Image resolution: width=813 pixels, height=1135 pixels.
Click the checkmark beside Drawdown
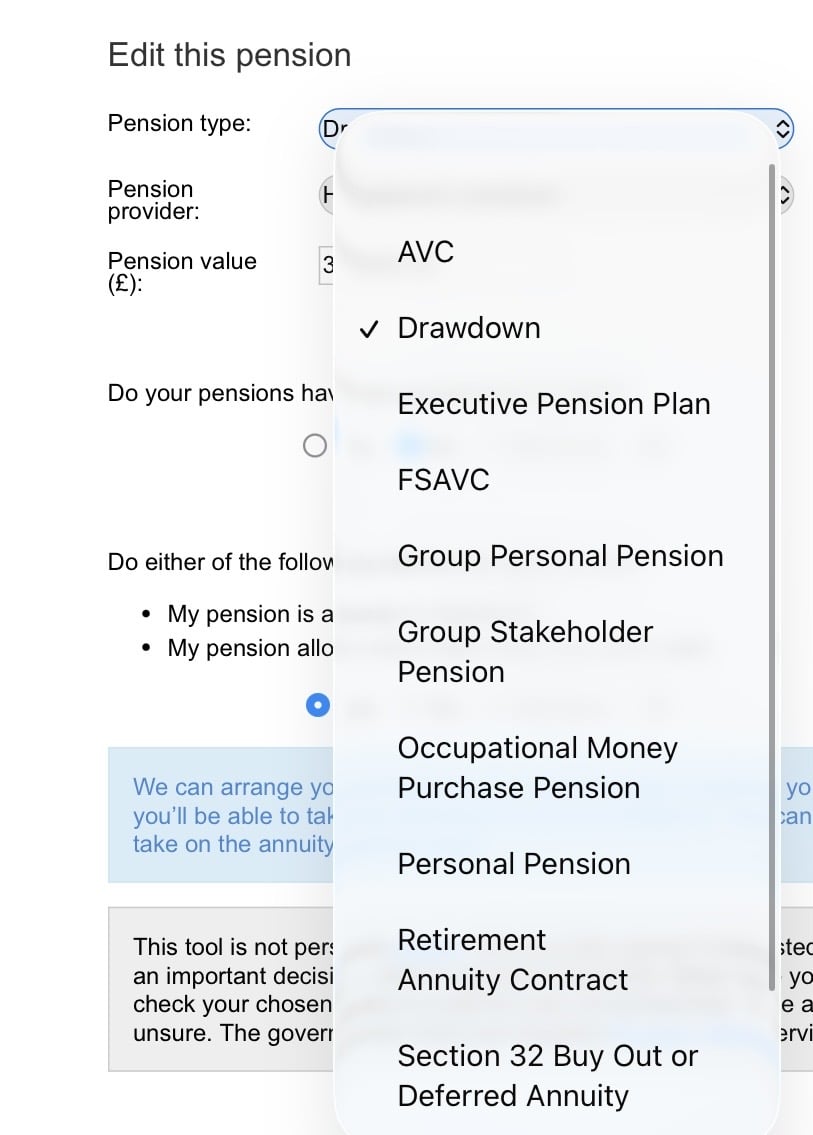tap(369, 329)
